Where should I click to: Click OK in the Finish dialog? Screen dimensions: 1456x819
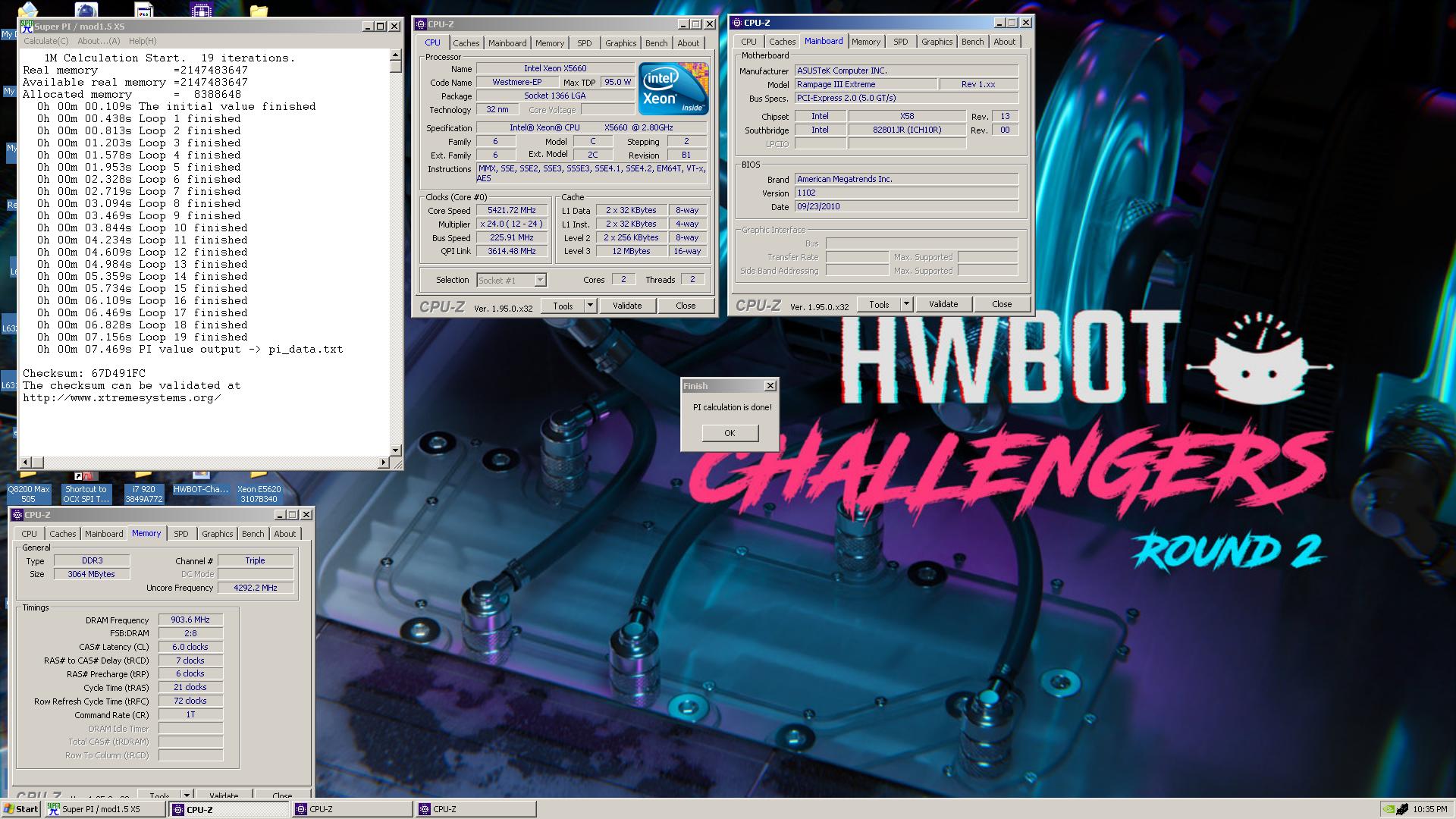[x=730, y=433]
